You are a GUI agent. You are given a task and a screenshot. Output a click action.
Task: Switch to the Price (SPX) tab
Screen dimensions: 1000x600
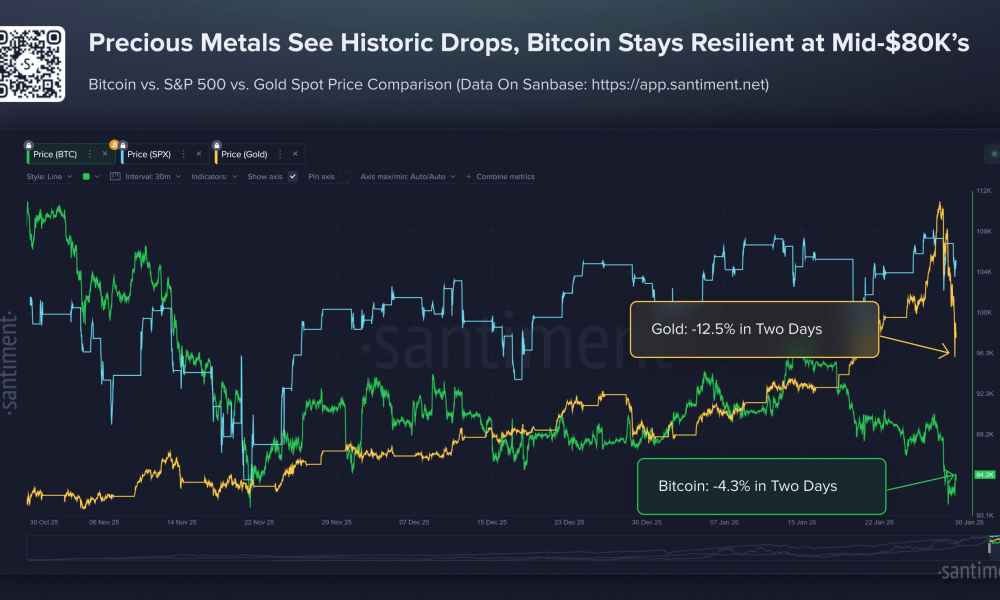point(150,153)
